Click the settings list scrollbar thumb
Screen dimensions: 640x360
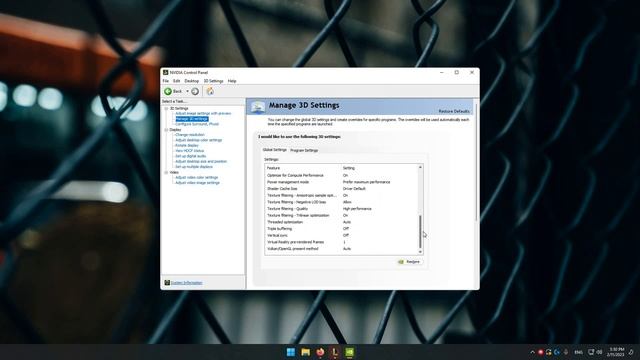[420, 232]
